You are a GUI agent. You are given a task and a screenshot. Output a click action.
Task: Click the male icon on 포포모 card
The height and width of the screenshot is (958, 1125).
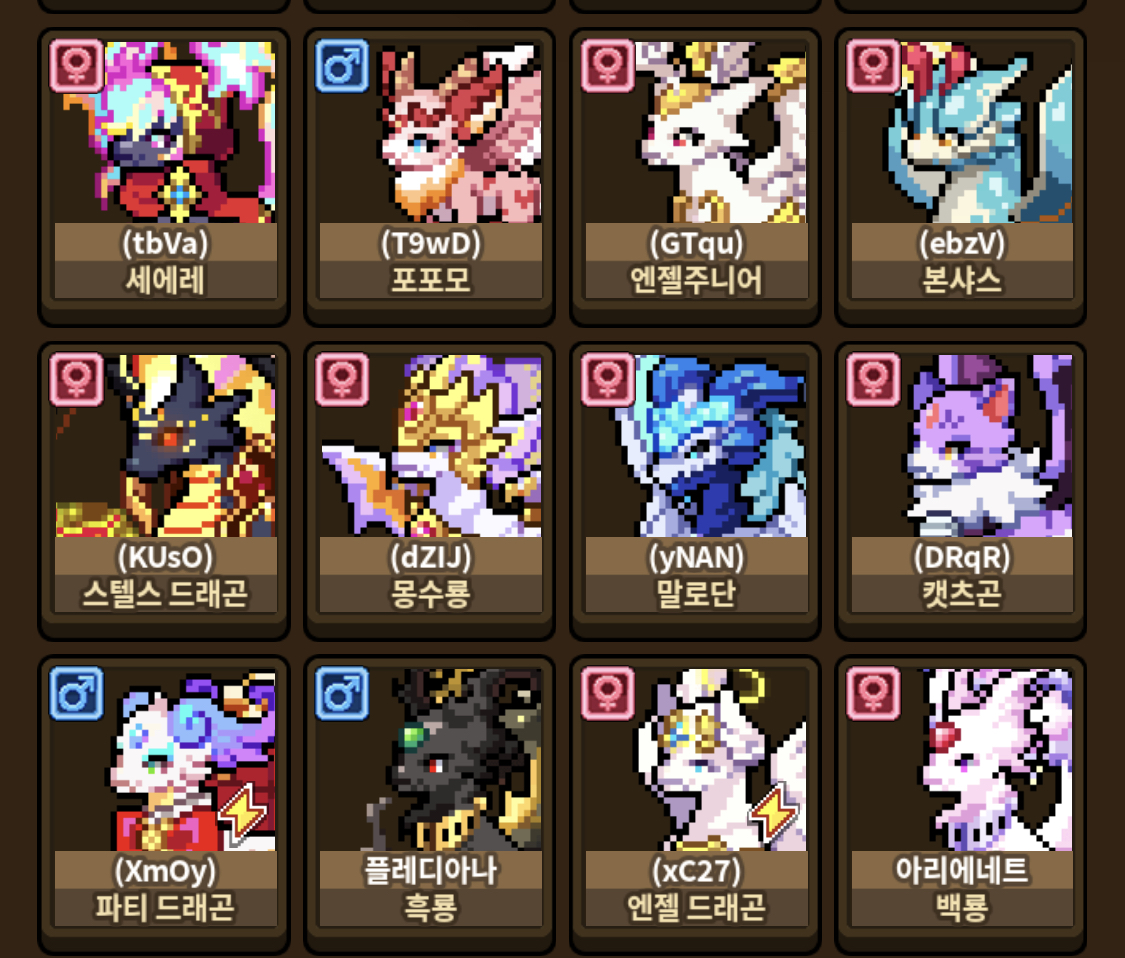tap(342, 67)
